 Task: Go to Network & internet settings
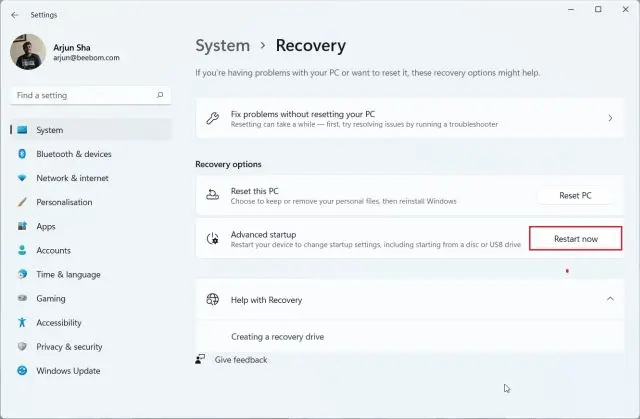(91, 178)
